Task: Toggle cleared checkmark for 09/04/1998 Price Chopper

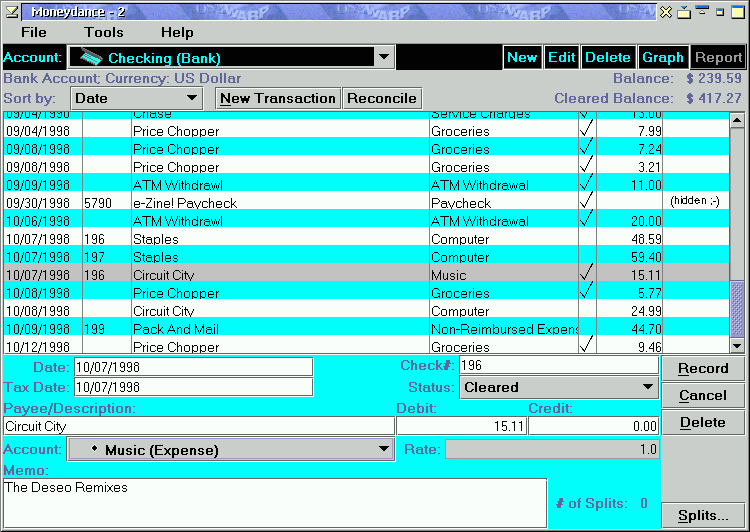Action: click(587, 130)
